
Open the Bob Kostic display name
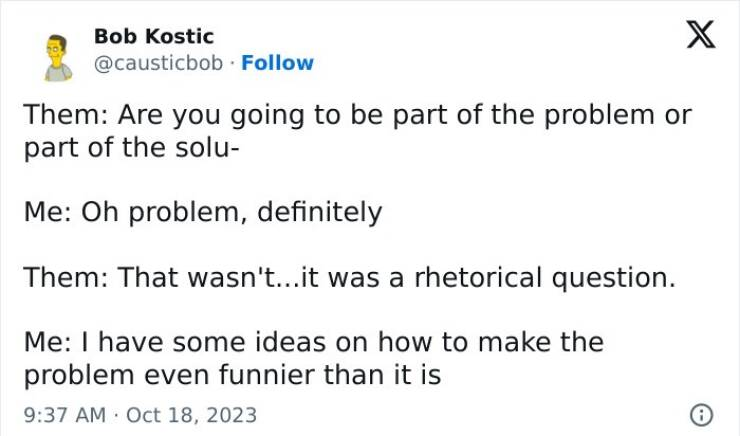[154, 36]
